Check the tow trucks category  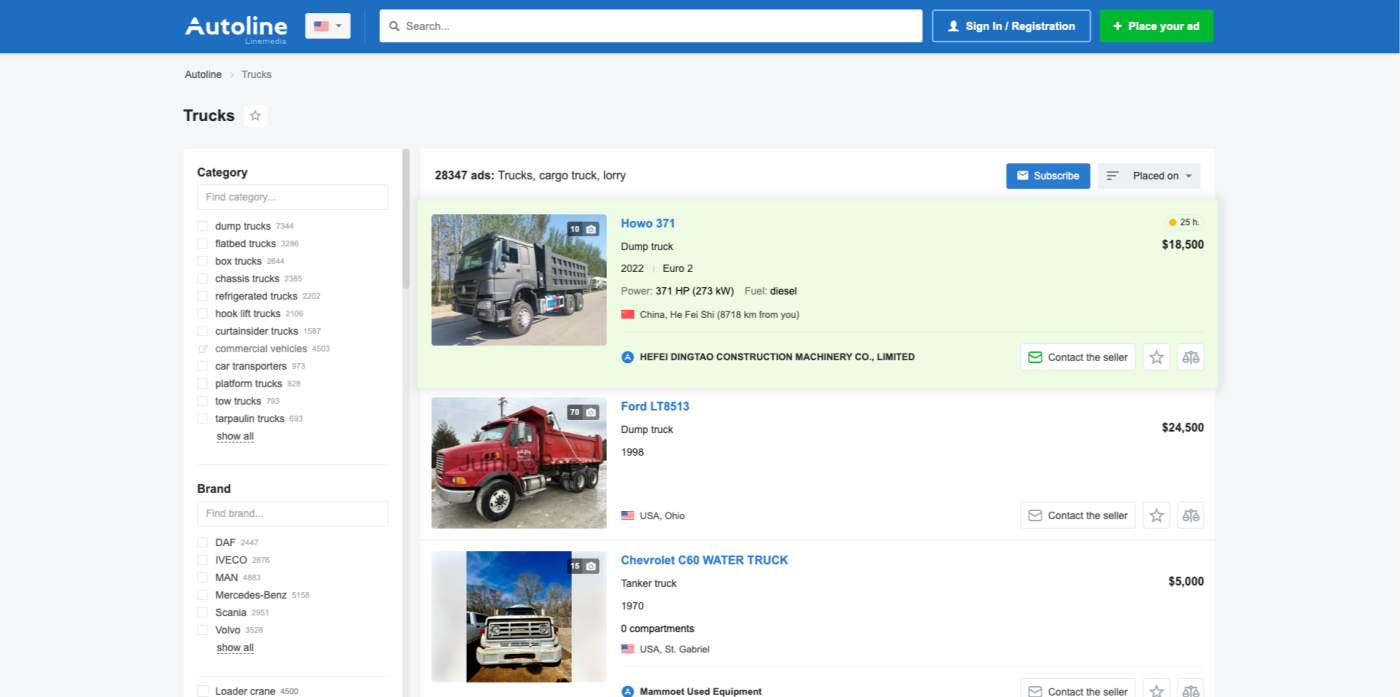click(203, 401)
